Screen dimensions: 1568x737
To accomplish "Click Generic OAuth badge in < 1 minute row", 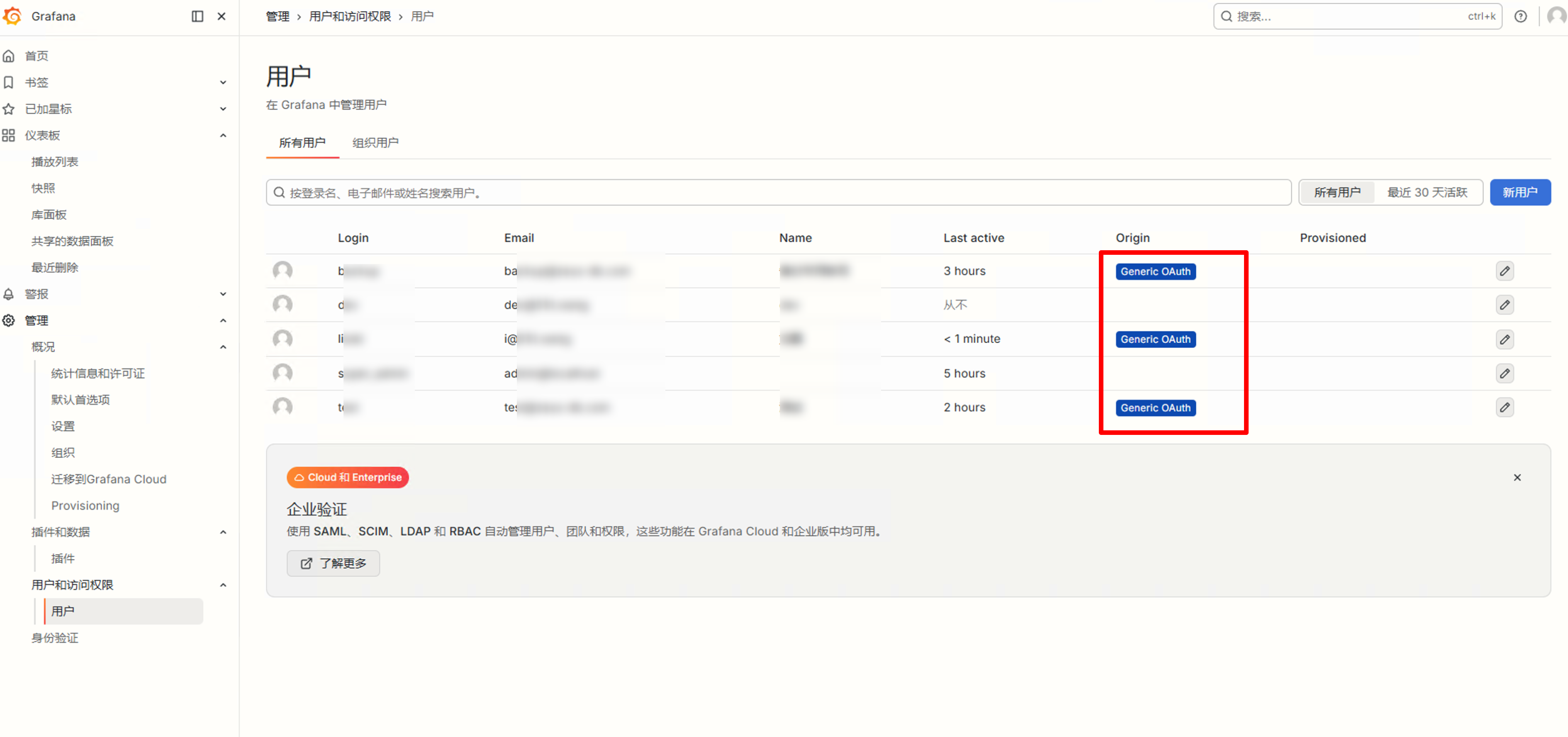I will point(1155,339).
